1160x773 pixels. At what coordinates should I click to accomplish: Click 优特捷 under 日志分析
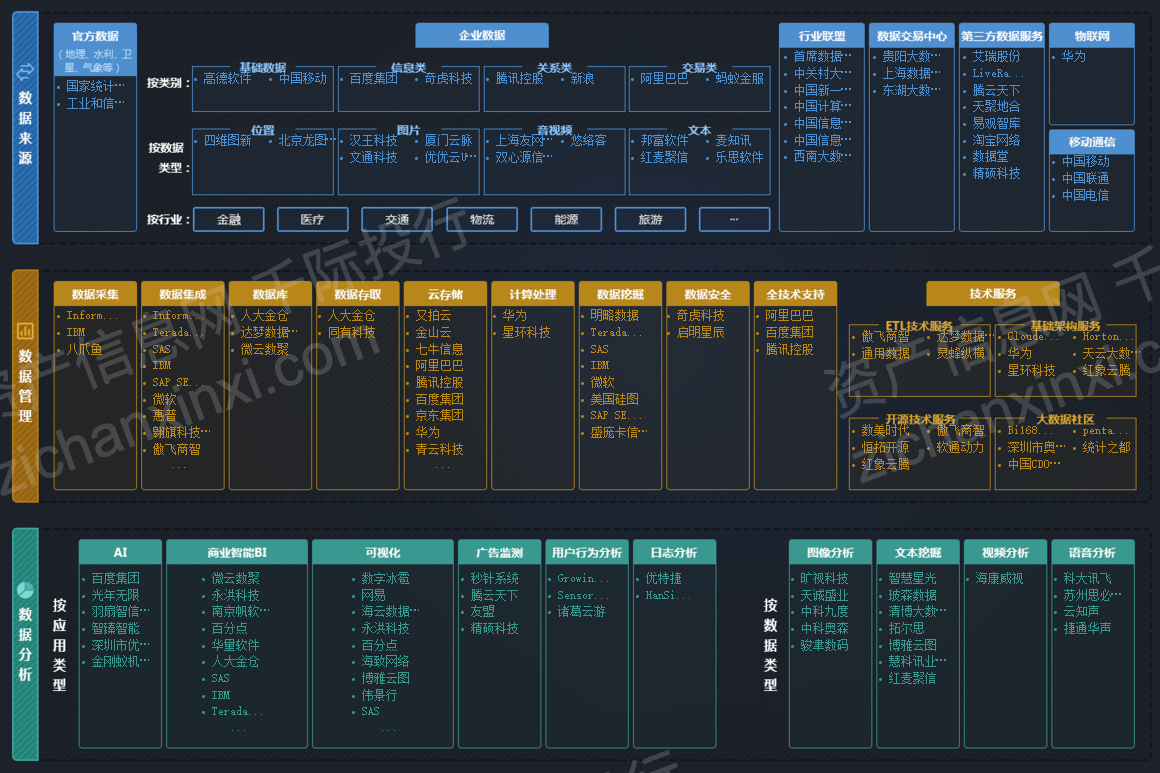pyautogui.click(x=663, y=578)
